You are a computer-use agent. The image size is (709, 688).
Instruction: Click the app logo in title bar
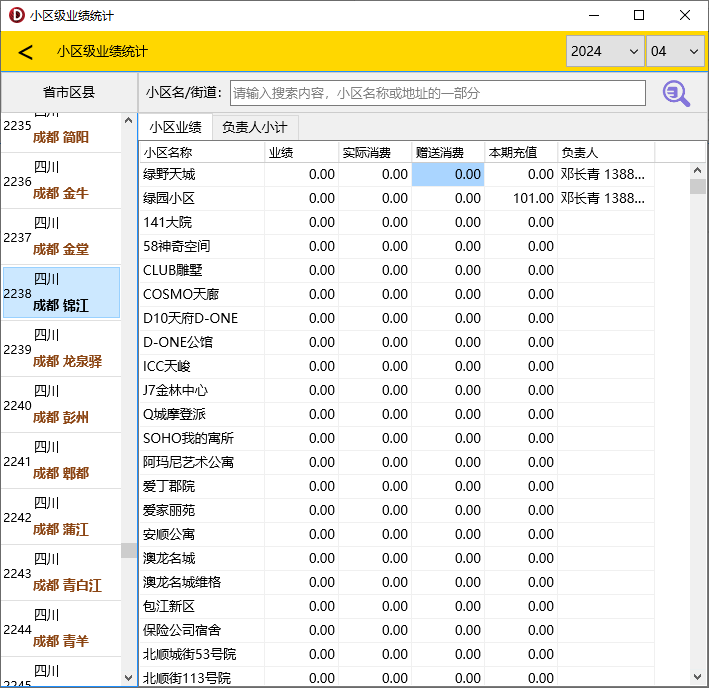tap(15, 15)
